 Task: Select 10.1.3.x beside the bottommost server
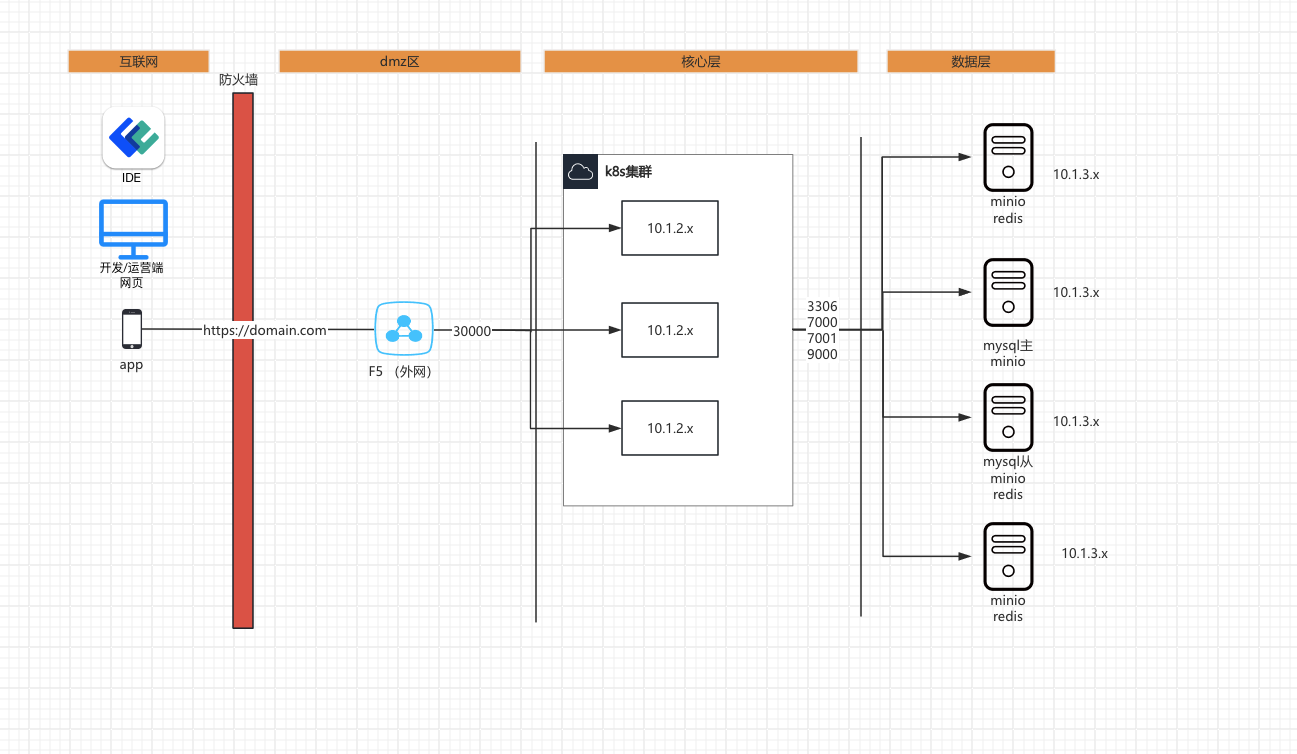point(1085,553)
